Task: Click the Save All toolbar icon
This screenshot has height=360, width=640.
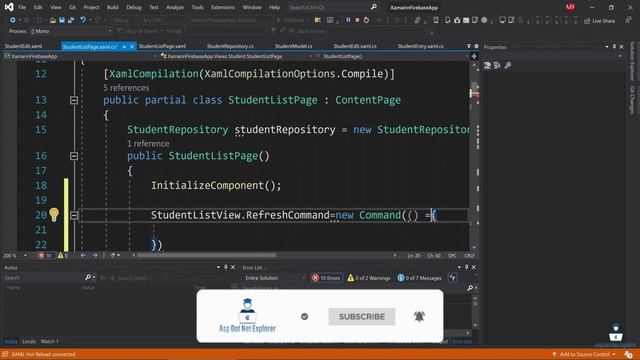Action: click(x=71, y=20)
